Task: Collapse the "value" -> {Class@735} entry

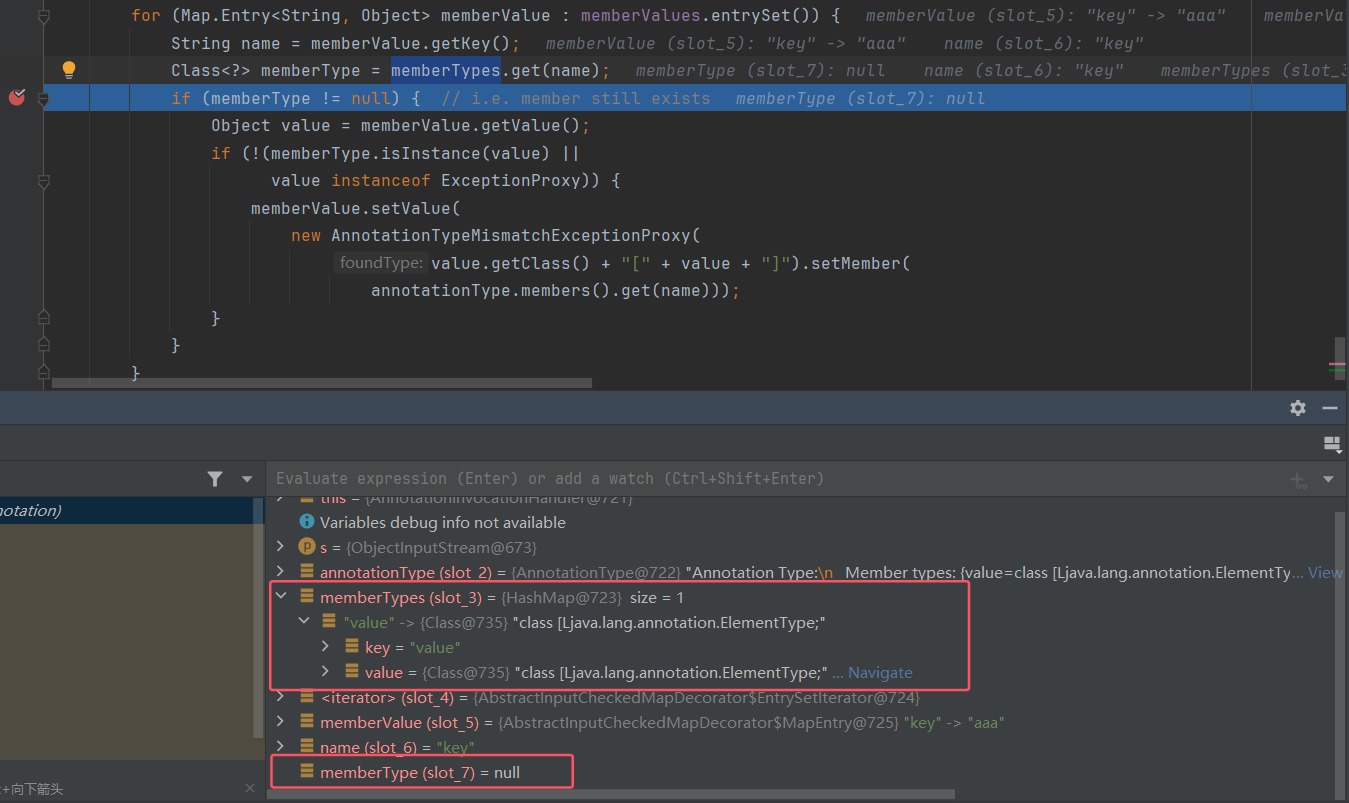Action: click(304, 622)
